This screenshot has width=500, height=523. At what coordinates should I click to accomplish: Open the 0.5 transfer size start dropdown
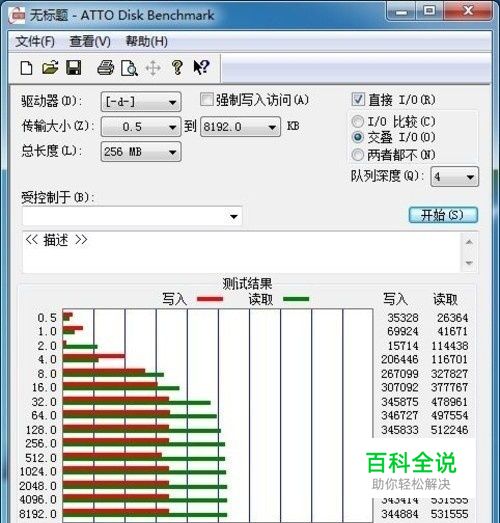(x=141, y=127)
